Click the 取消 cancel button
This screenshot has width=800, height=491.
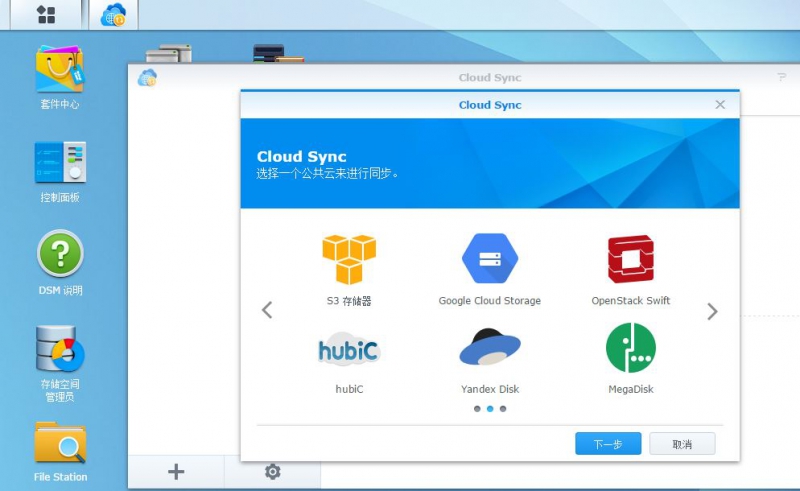pyautogui.click(x=682, y=444)
